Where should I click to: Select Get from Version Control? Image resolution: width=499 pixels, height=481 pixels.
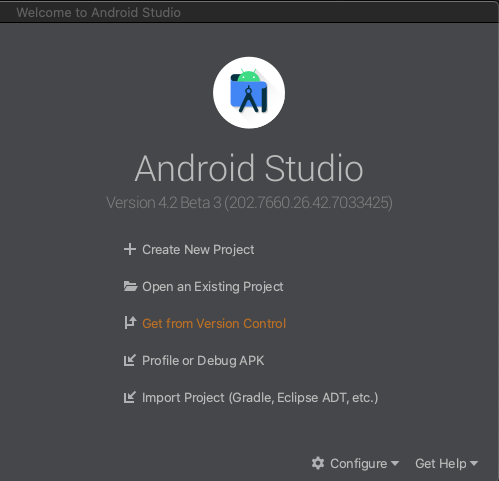(x=214, y=324)
